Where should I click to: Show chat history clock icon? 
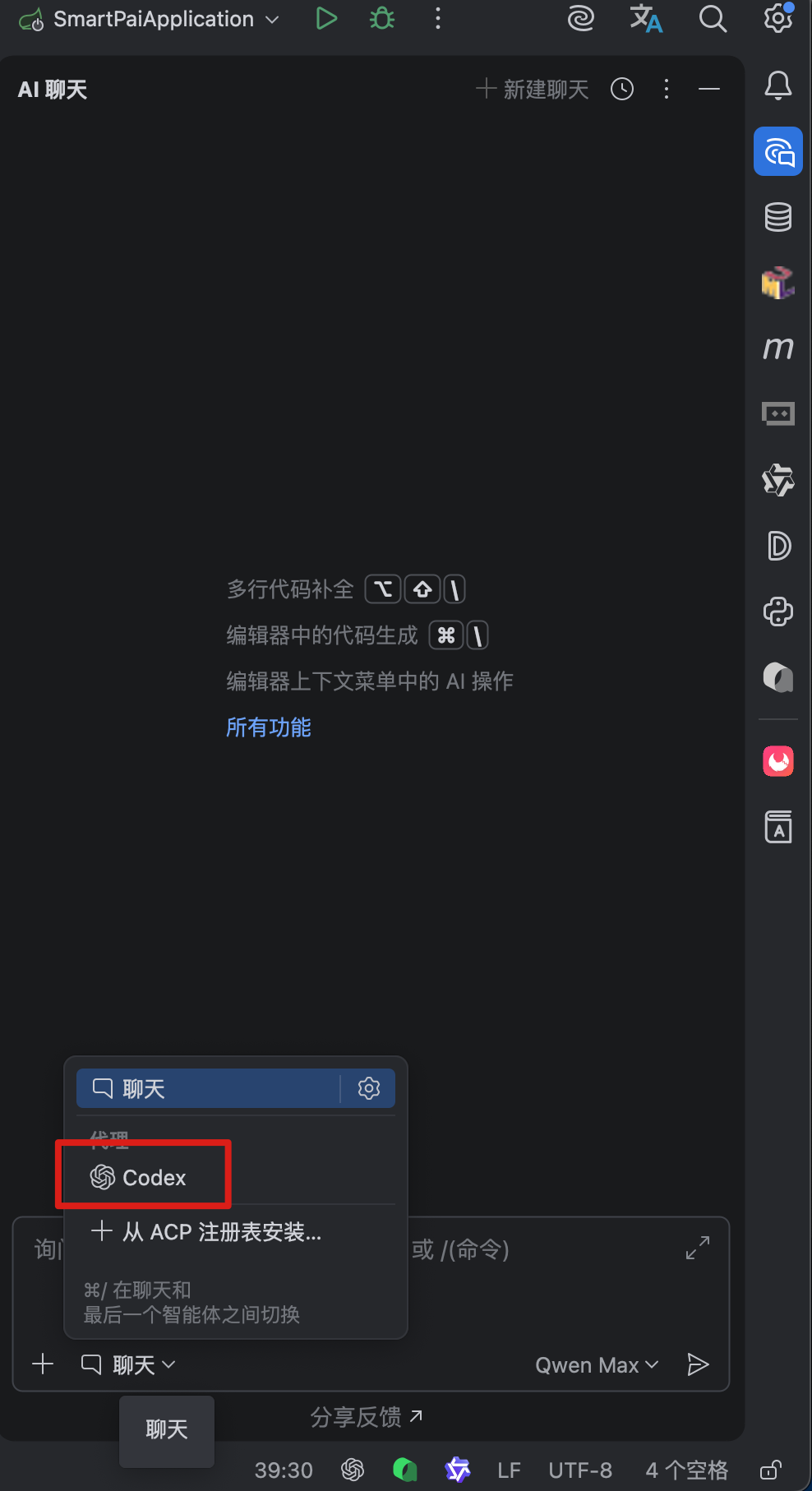click(x=622, y=89)
